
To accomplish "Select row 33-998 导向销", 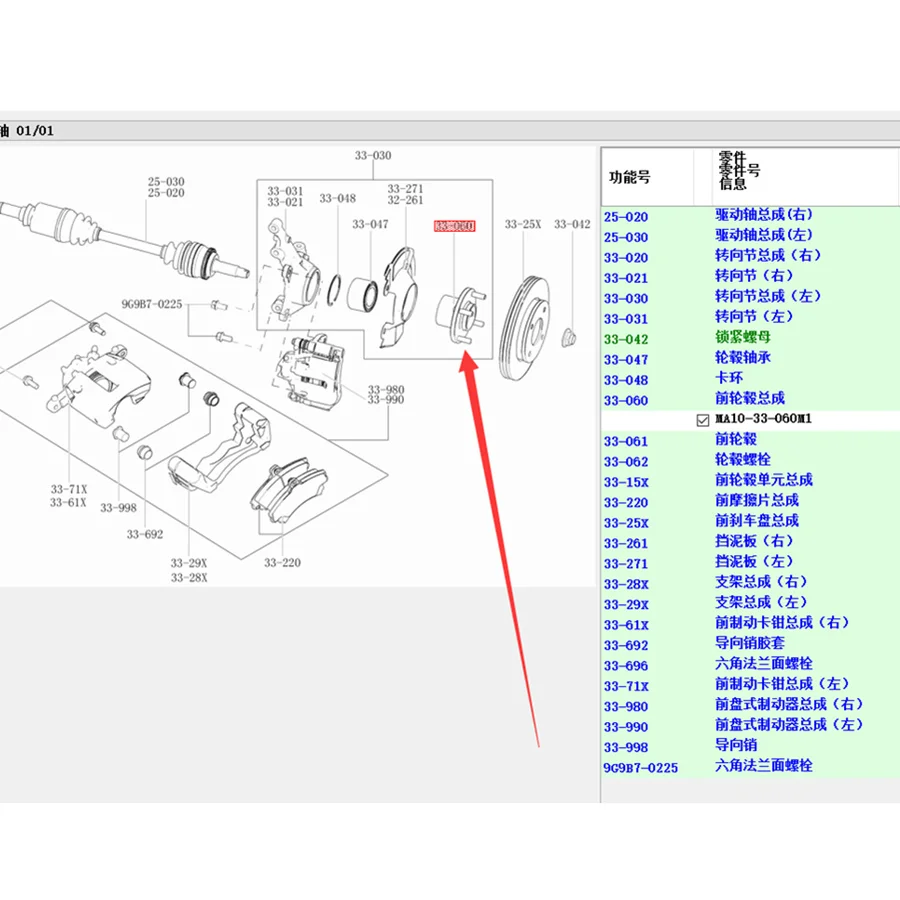I will coord(750,746).
